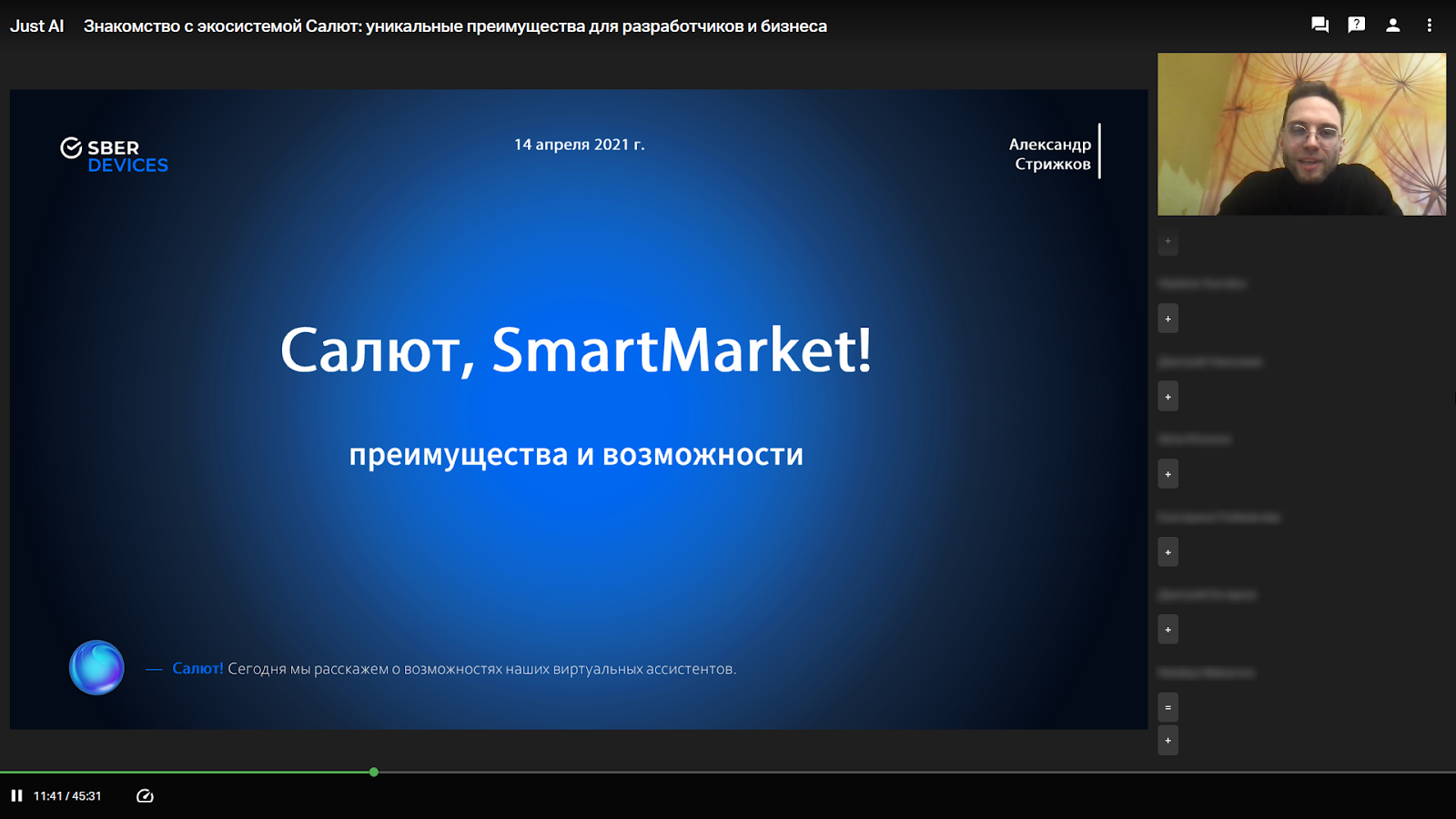
Task: Seek on the unplayed grey timeline section
Action: coord(917,772)
